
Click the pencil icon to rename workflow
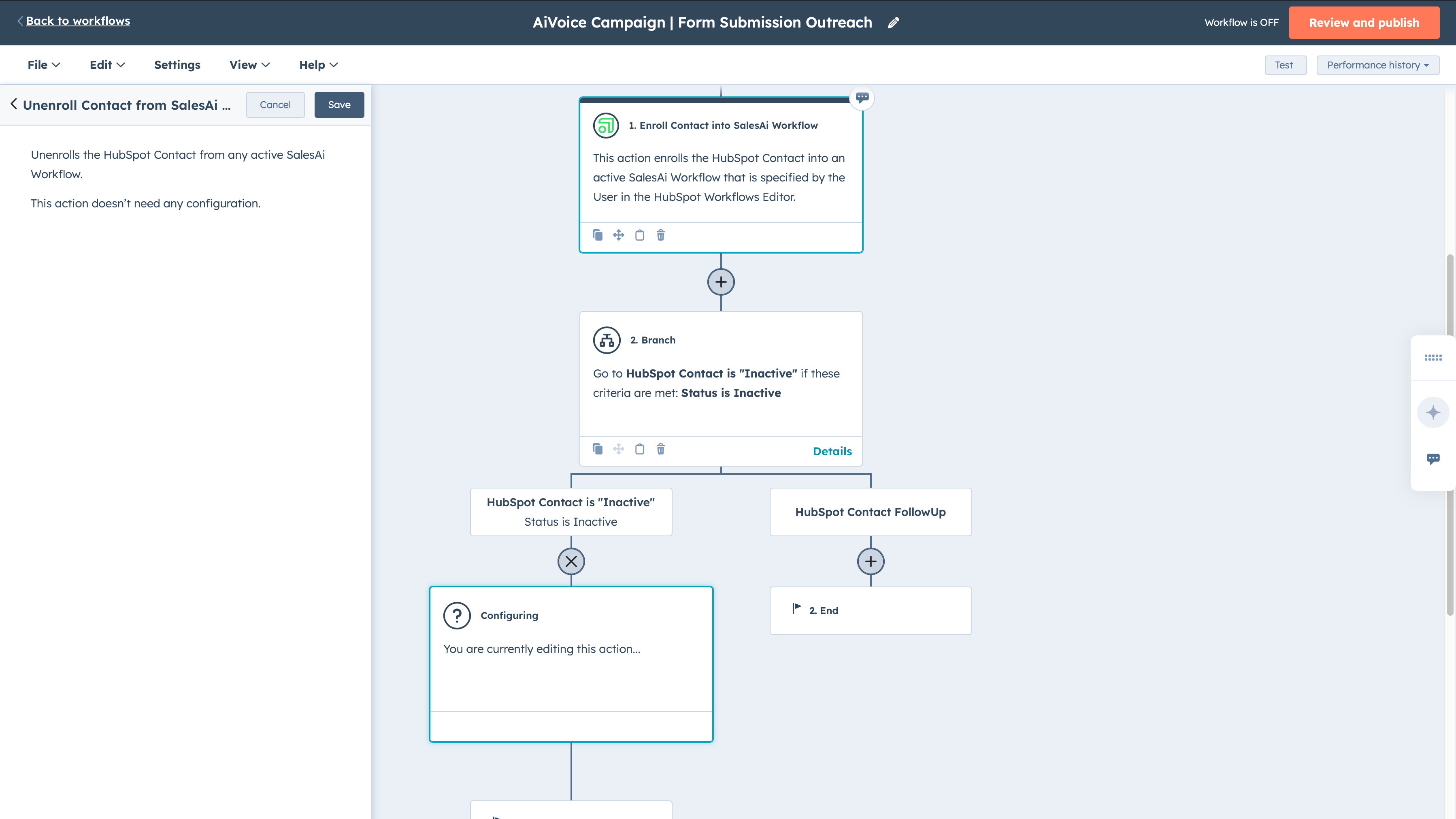point(893,23)
